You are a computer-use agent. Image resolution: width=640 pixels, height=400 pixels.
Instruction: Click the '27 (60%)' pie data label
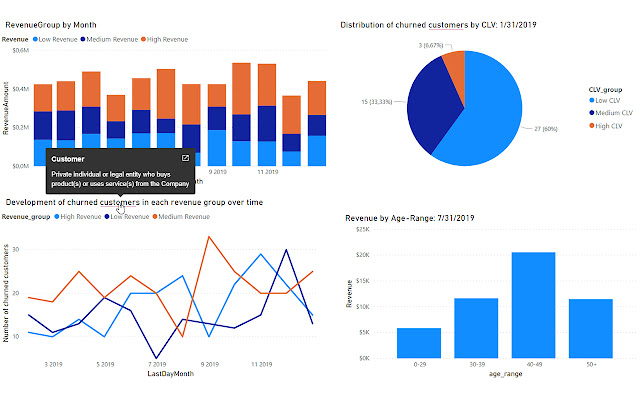tap(546, 129)
